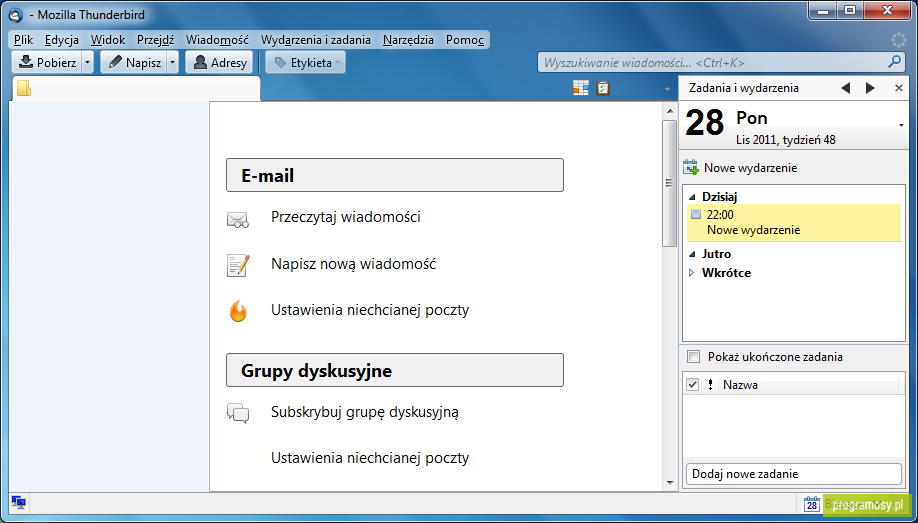
Task: Open the Tasks tab icon
Action: pos(603,88)
